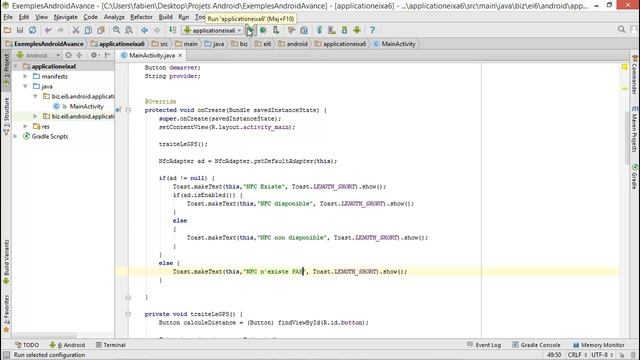Open the Navigate menu
The width and height of the screenshot is (640, 360).
[65, 17]
